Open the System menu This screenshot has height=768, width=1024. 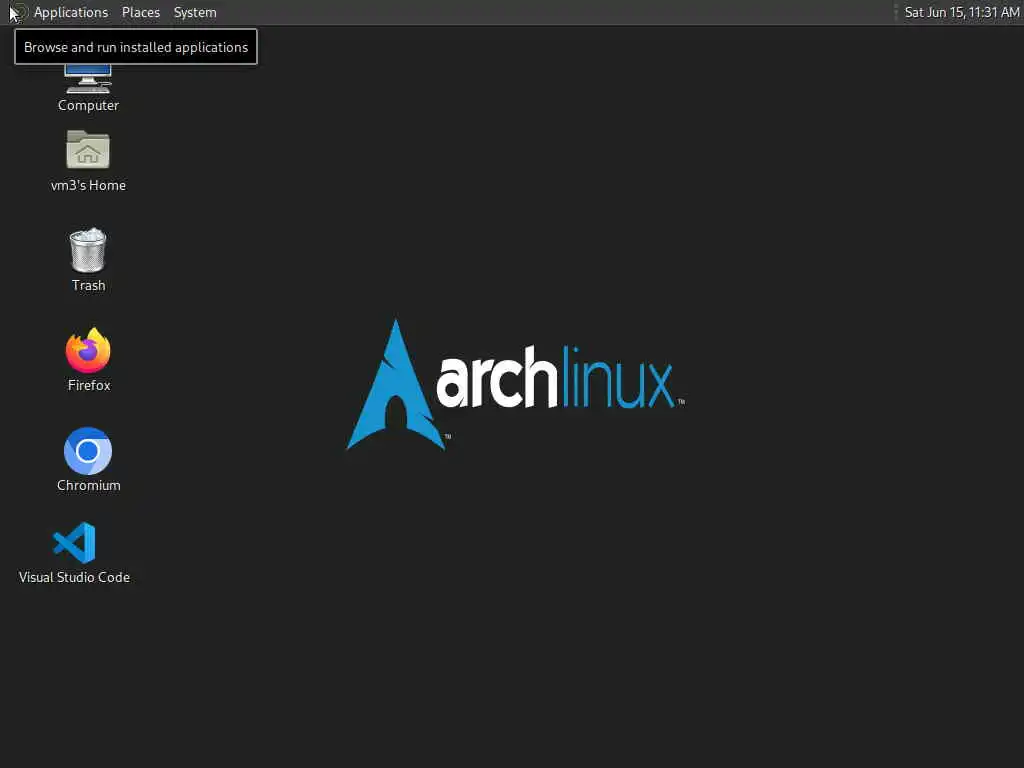pyautogui.click(x=195, y=12)
